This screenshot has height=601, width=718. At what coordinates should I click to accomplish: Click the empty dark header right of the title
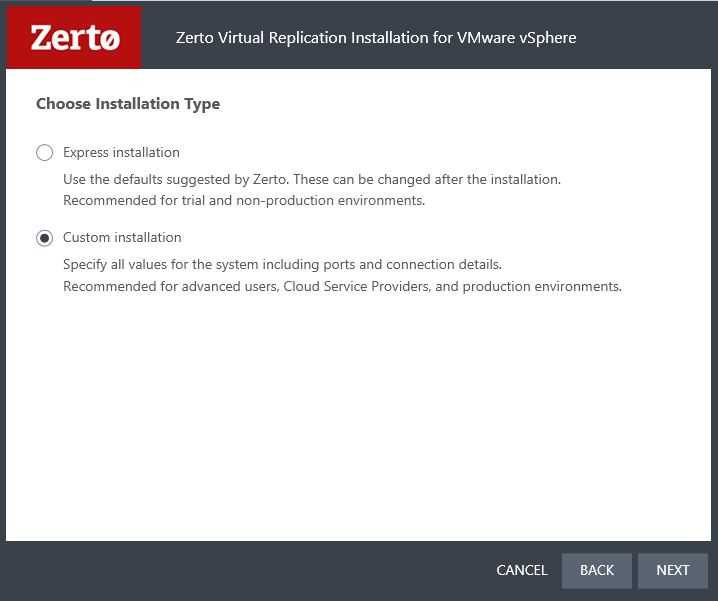646,38
